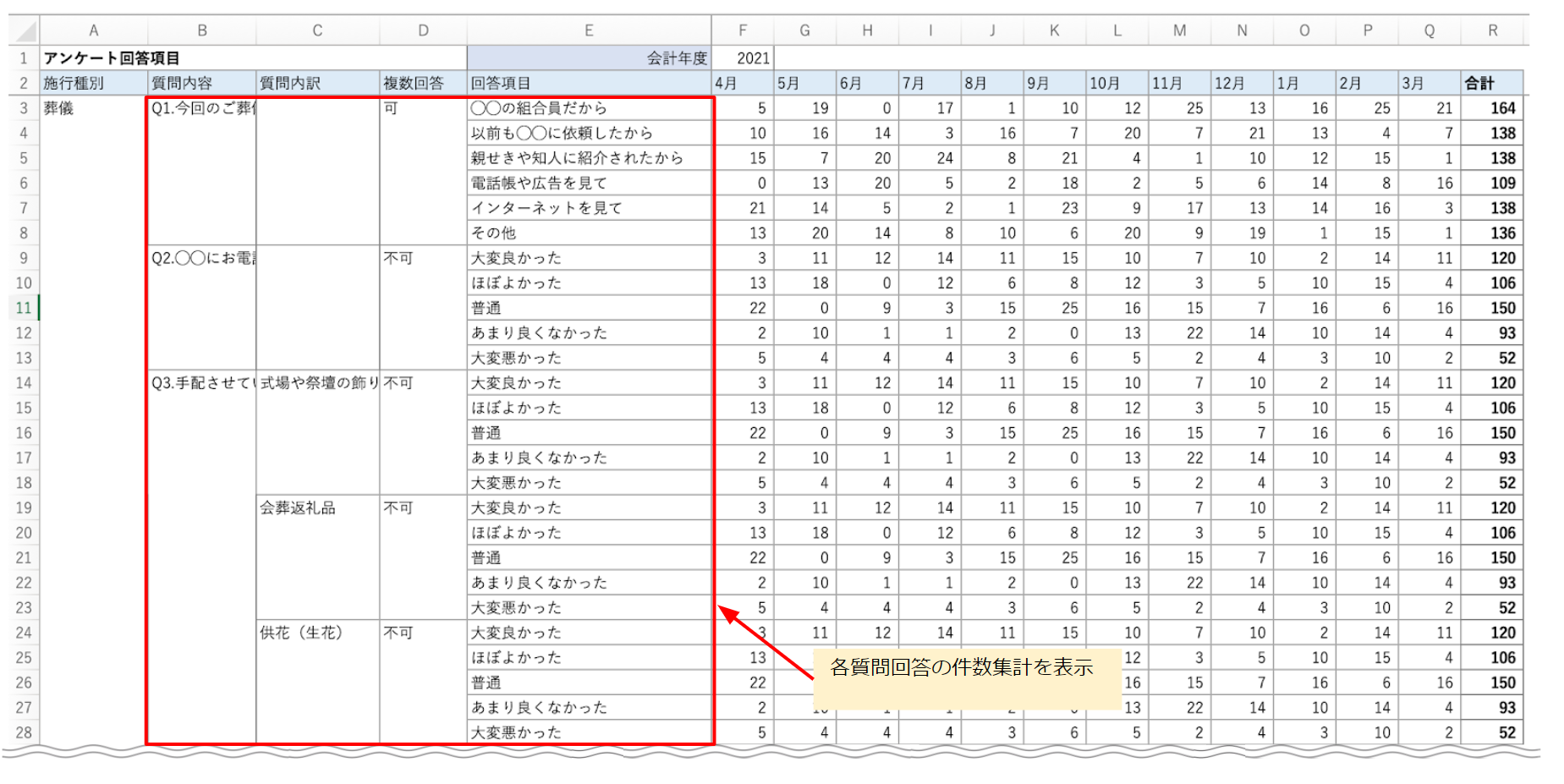The width and height of the screenshot is (1564, 784).
Task: Select row 1 header
Action: (x=24, y=58)
